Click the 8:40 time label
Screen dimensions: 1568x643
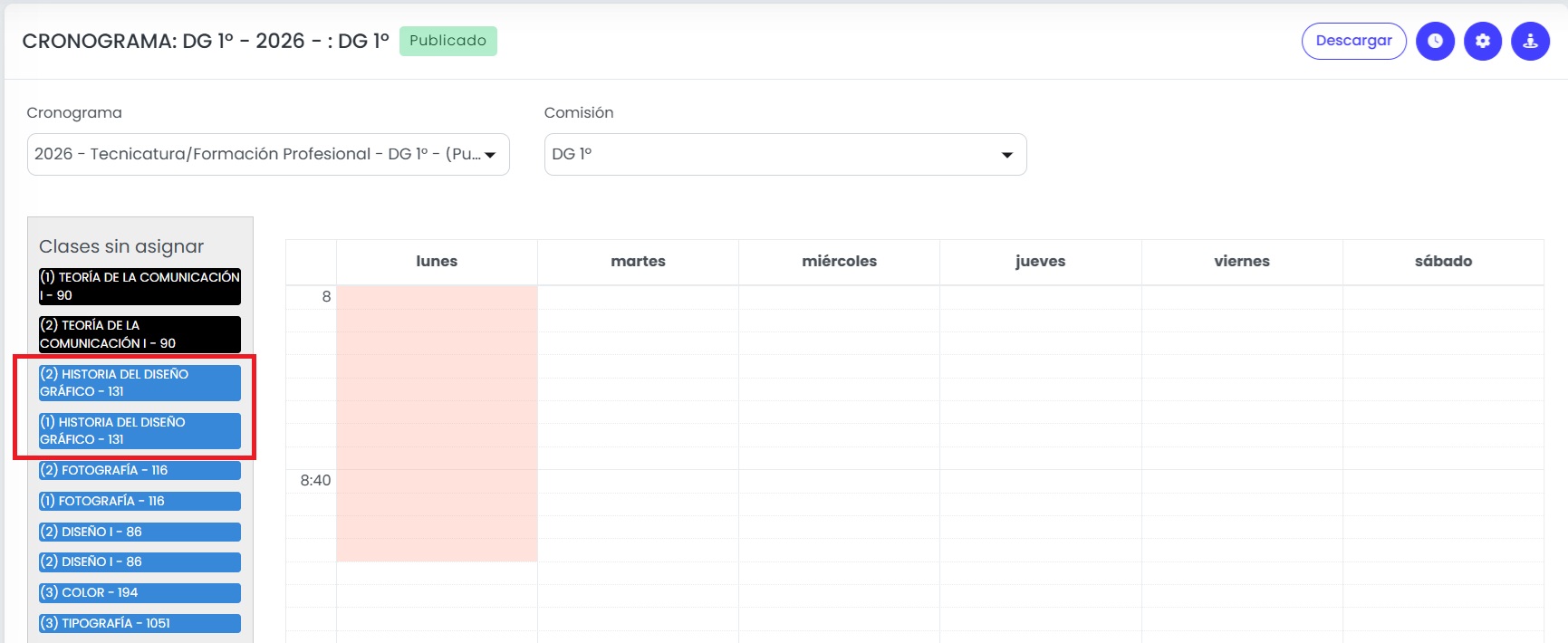pyautogui.click(x=315, y=480)
